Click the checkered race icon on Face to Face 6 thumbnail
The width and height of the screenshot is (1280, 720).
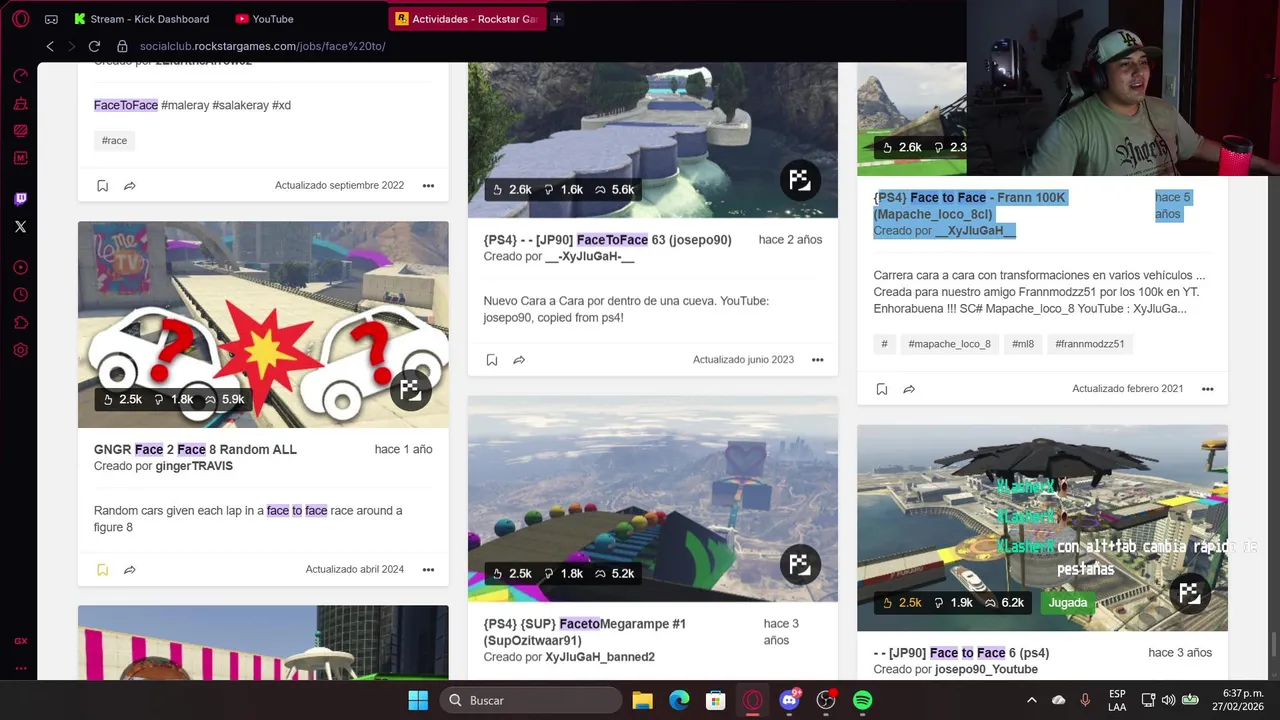[x=1189, y=593]
